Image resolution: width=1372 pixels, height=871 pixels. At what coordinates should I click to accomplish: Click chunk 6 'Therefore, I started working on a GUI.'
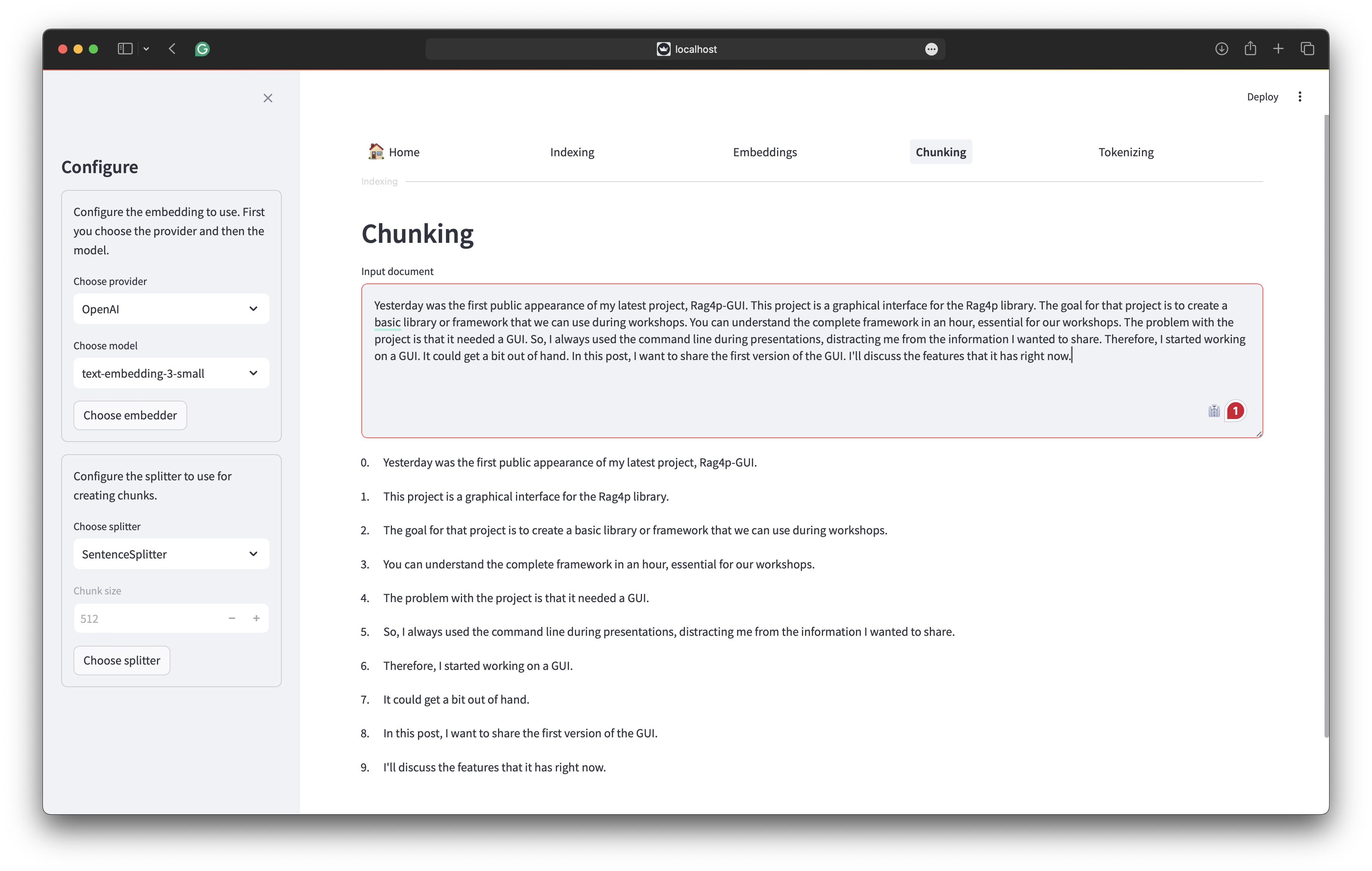(478, 666)
